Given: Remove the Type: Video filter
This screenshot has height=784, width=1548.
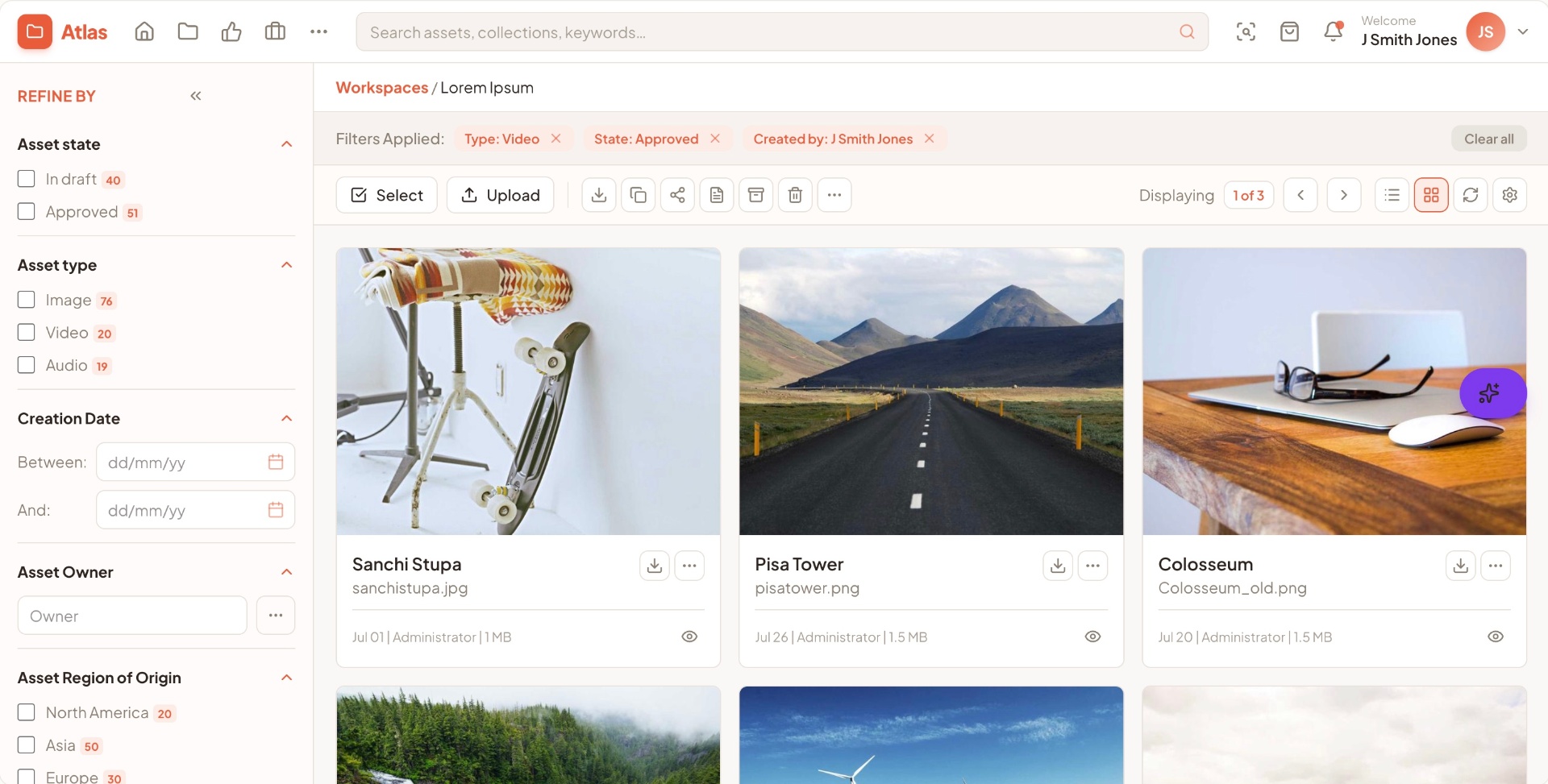Looking at the screenshot, I should tap(556, 139).
